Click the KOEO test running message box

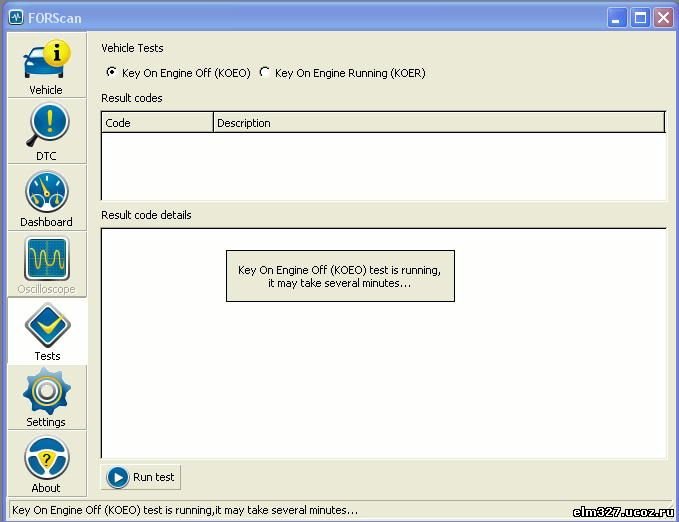[x=340, y=276]
